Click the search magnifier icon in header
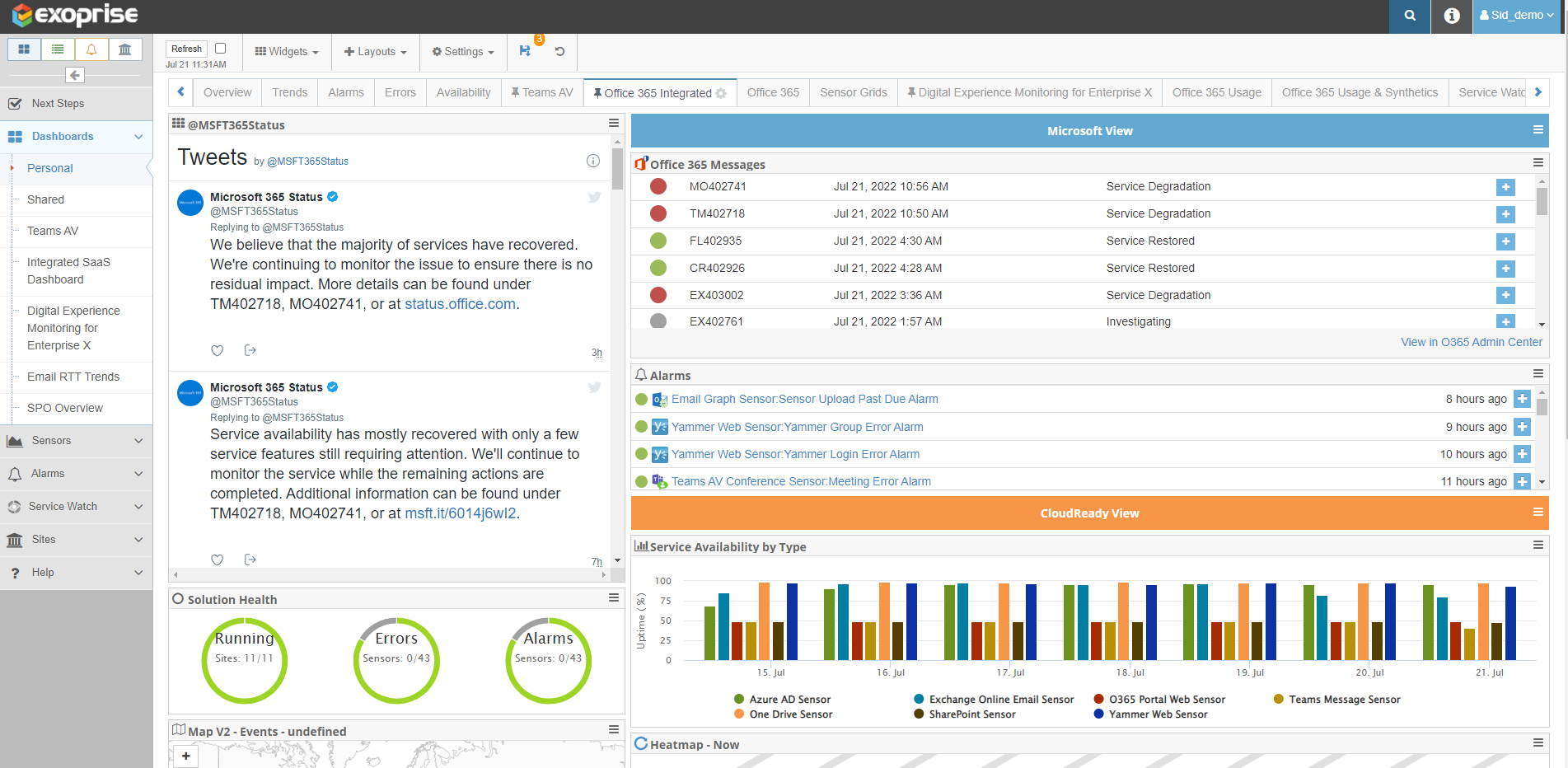 (x=1410, y=16)
